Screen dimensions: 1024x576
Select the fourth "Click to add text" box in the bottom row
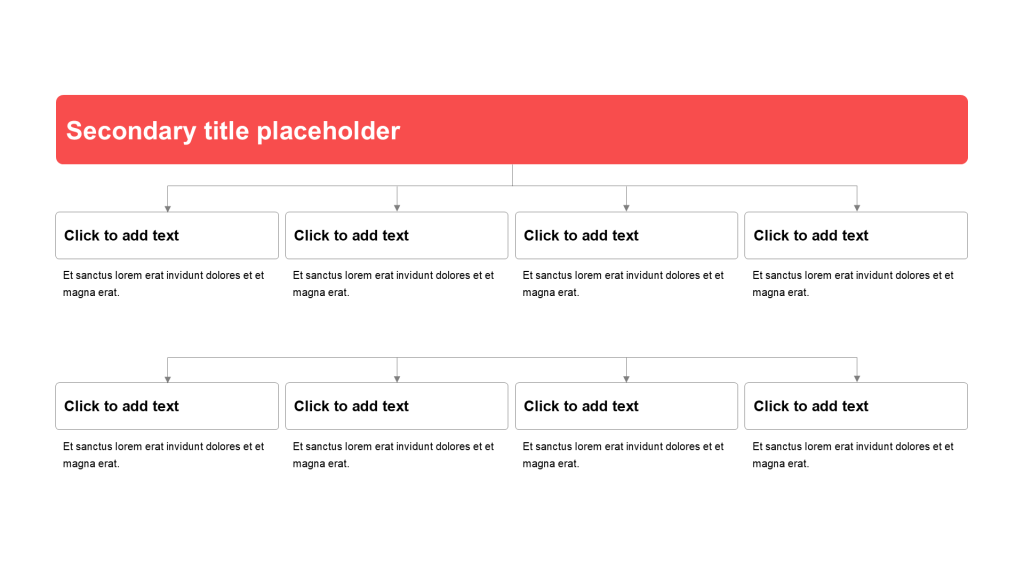coord(856,406)
